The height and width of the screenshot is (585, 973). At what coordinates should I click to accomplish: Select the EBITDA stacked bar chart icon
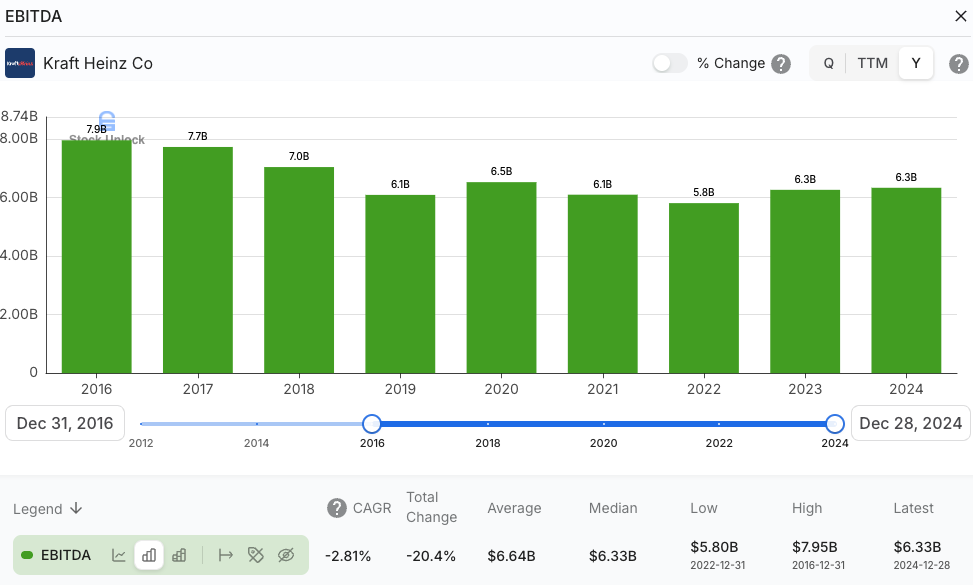pyautogui.click(x=179, y=555)
